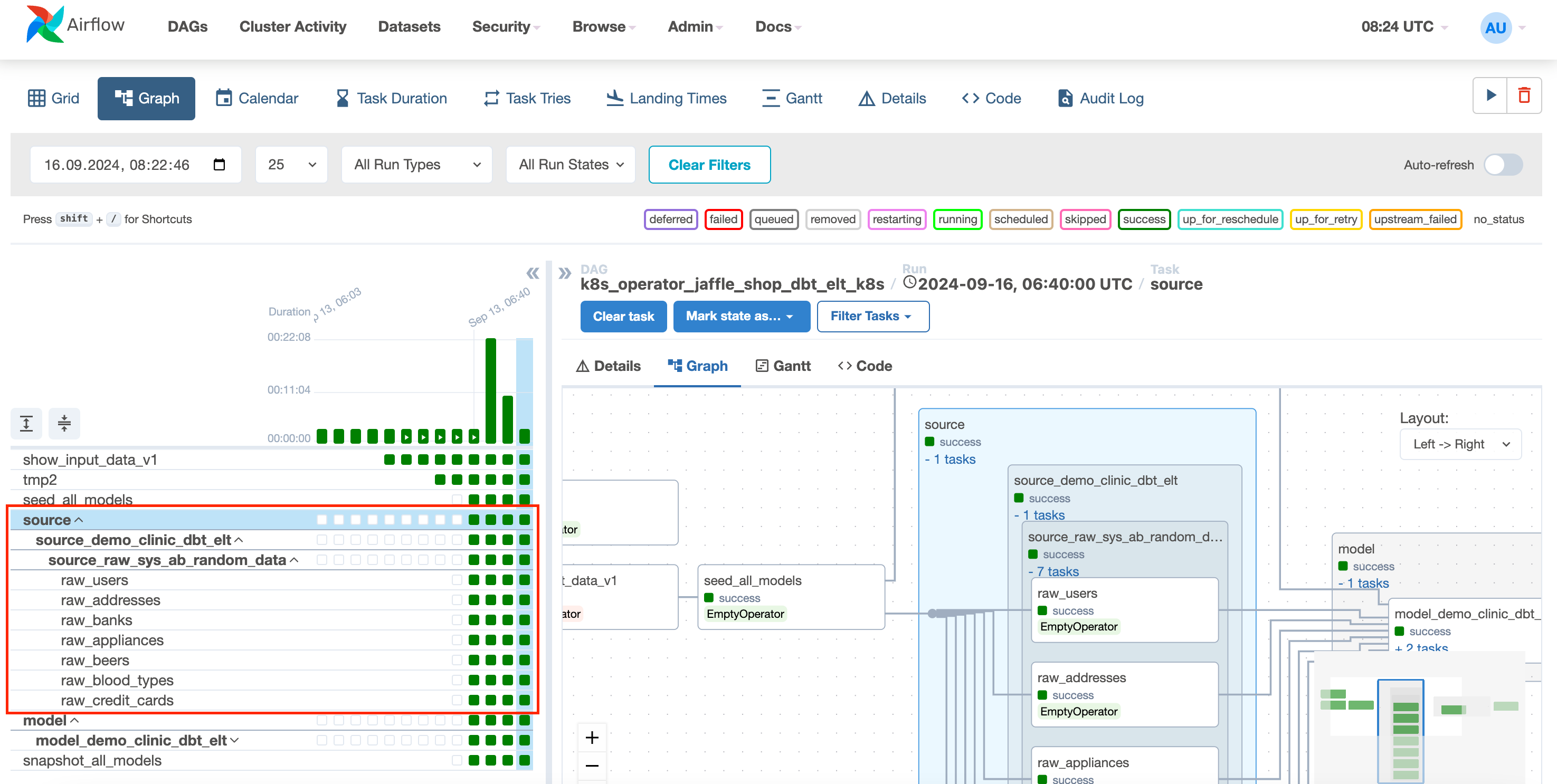Open the 08:24 UTC timezone menu
This screenshot has height=784, width=1557.
tap(1404, 26)
